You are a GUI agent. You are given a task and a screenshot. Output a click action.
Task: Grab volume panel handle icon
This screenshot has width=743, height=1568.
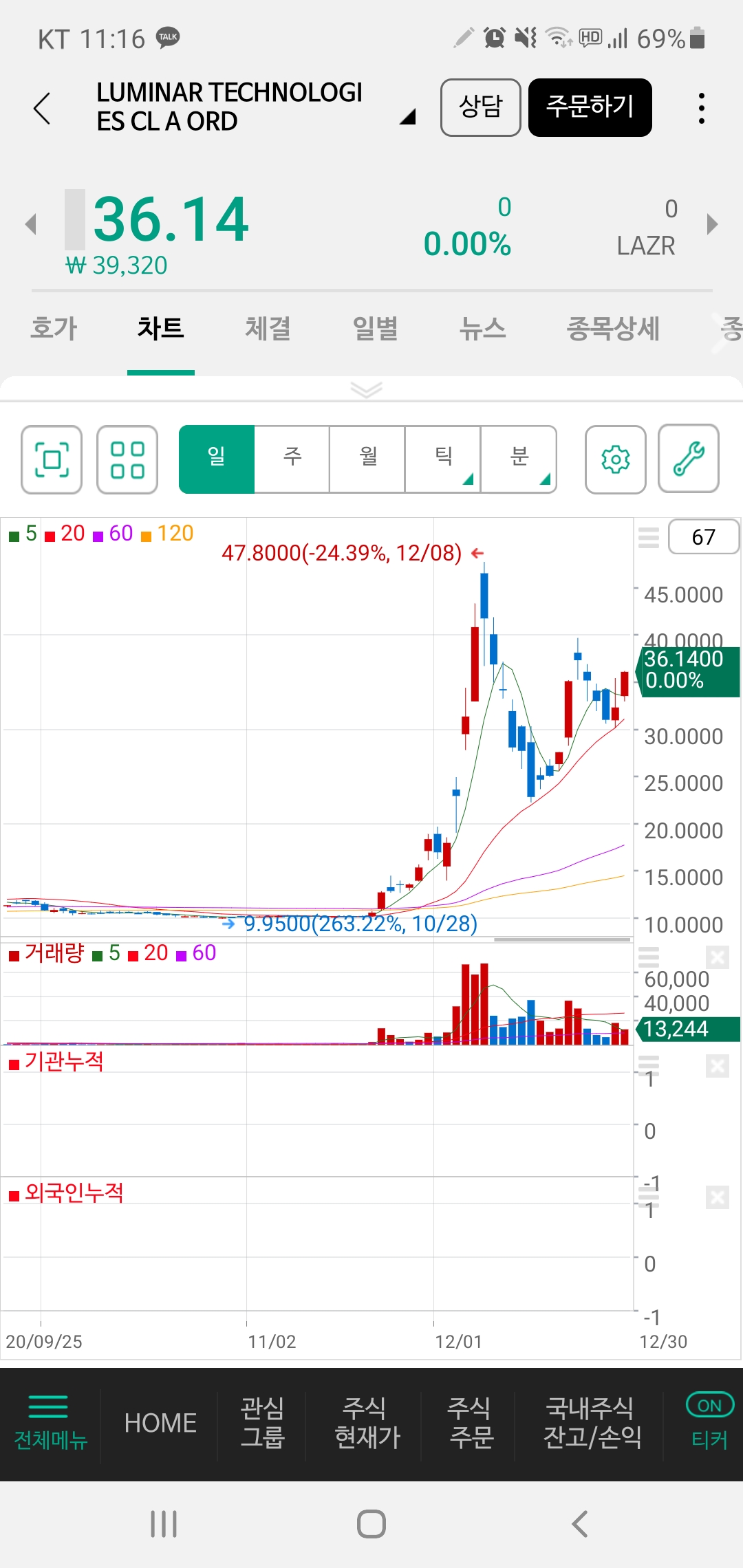tap(649, 957)
